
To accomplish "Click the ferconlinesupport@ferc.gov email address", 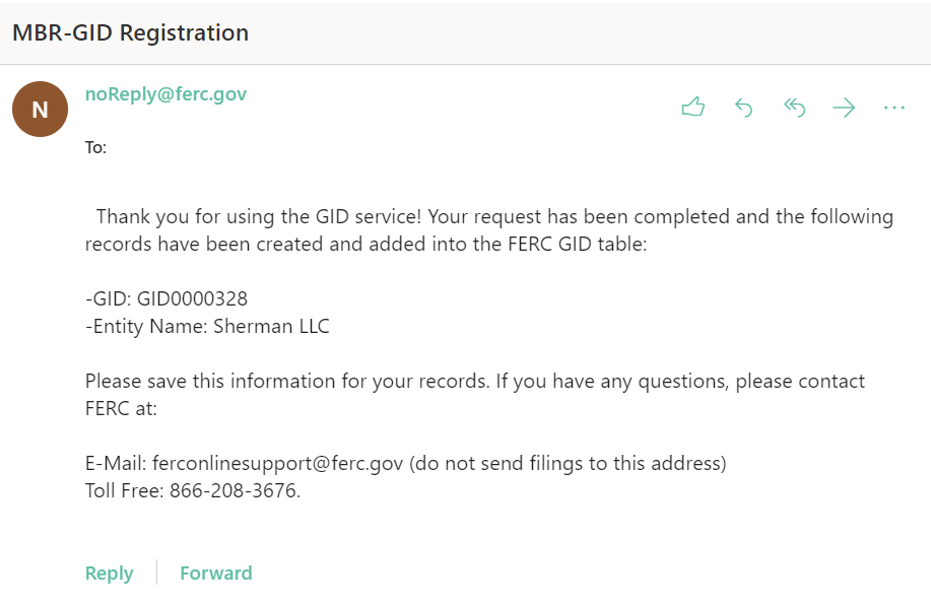I will click(x=278, y=464).
